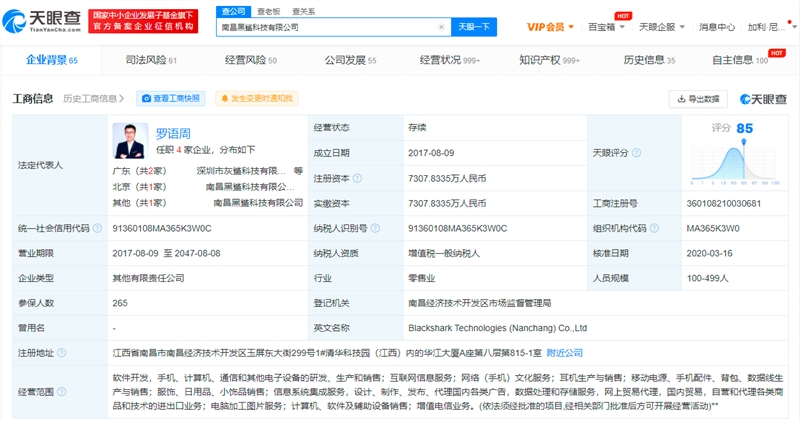Open the 公司发展 tab

351,60
